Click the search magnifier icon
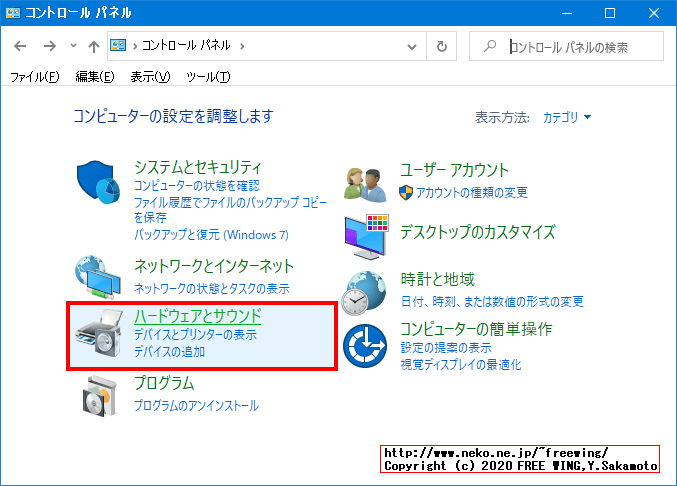 coord(490,46)
